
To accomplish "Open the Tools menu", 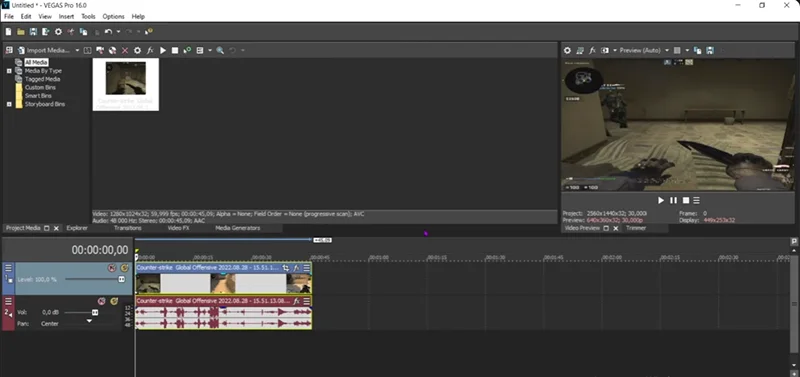I will (88, 17).
